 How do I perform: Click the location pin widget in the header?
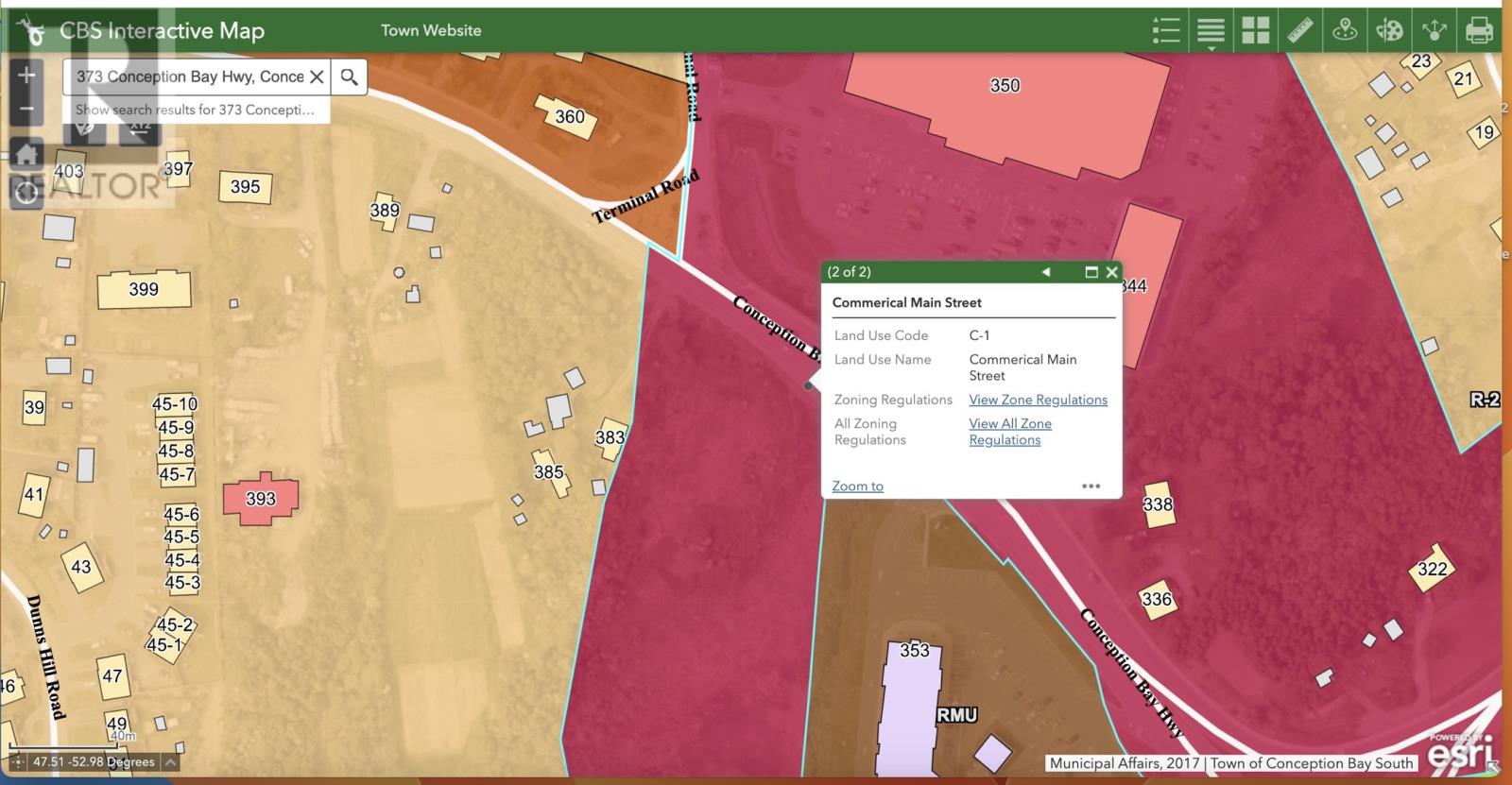1345,30
